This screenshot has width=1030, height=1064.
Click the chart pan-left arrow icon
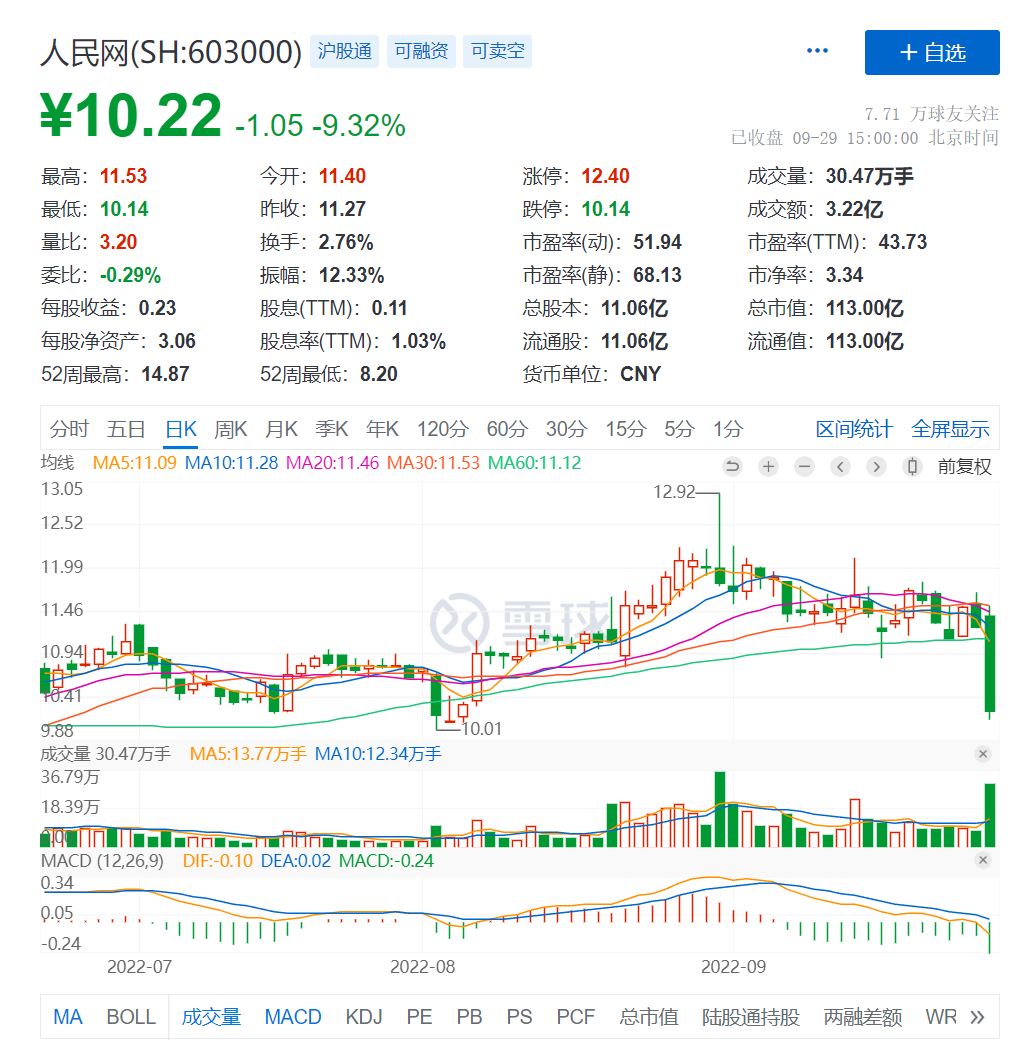point(840,466)
